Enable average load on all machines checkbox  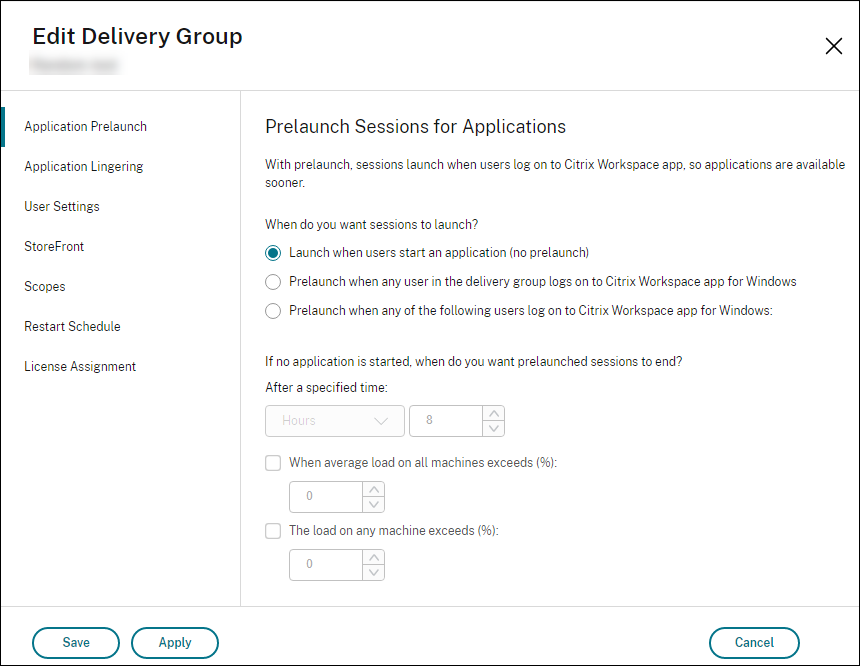273,463
